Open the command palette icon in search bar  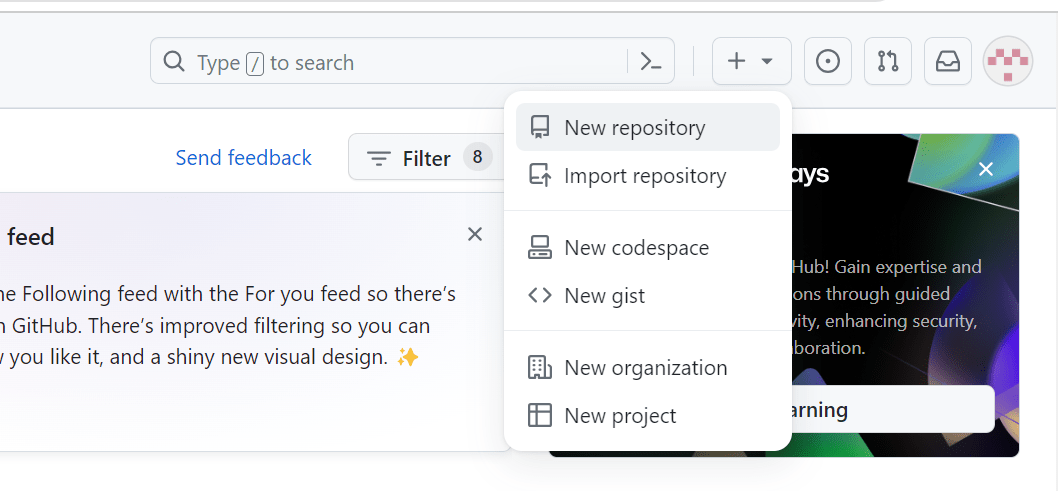point(650,61)
